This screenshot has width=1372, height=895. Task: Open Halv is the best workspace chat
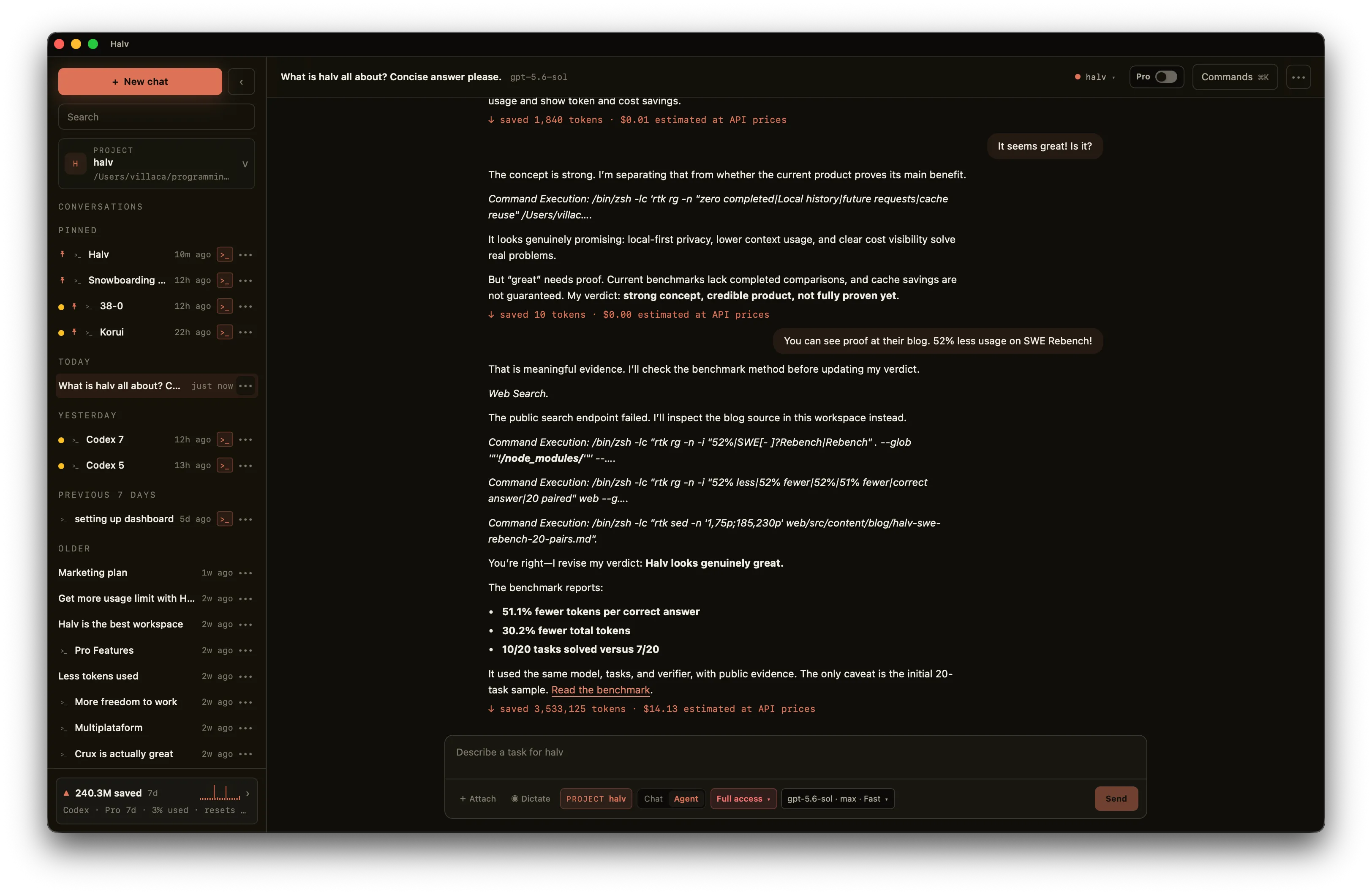point(120,624)
